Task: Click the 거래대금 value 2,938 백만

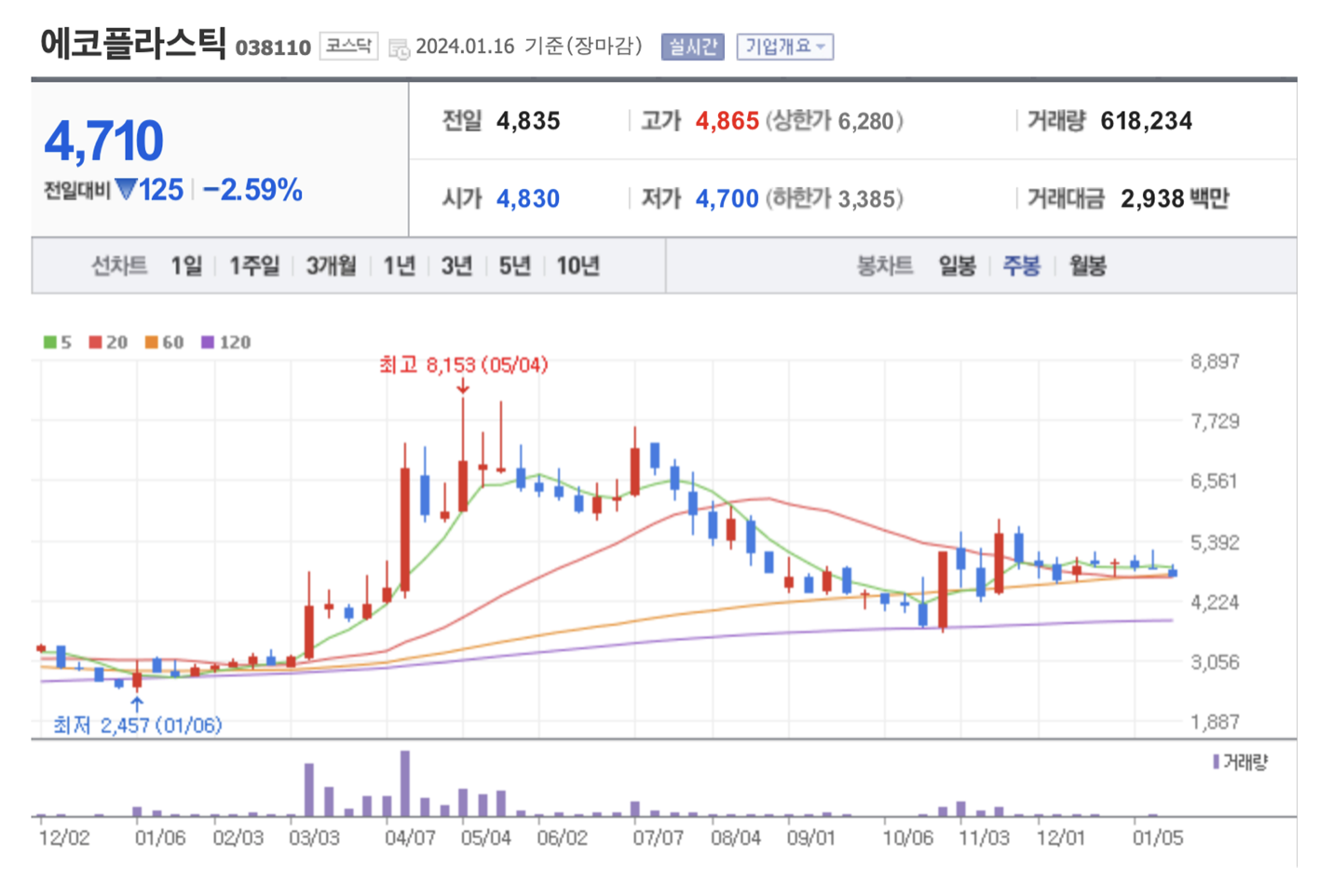Action: [1175, 199]
